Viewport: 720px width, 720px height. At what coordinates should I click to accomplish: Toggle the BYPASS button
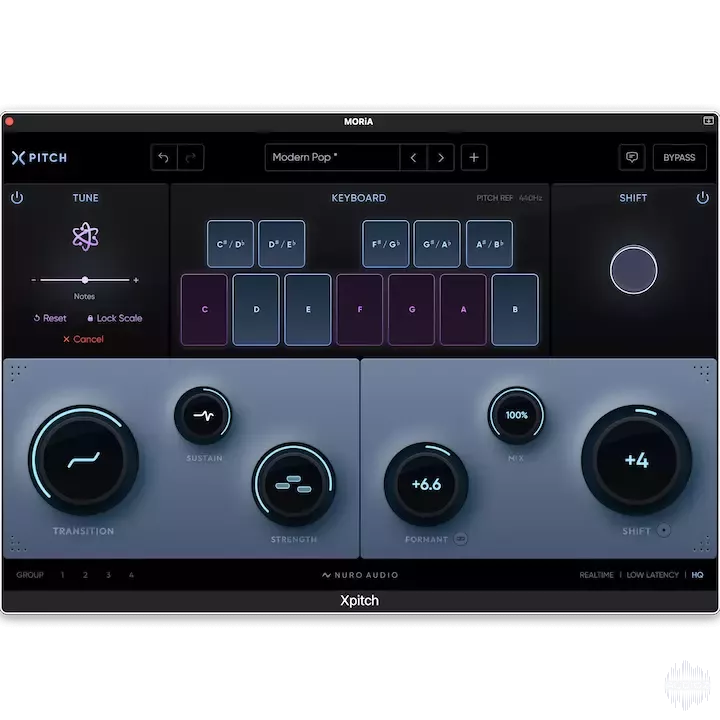coord(680,158)
